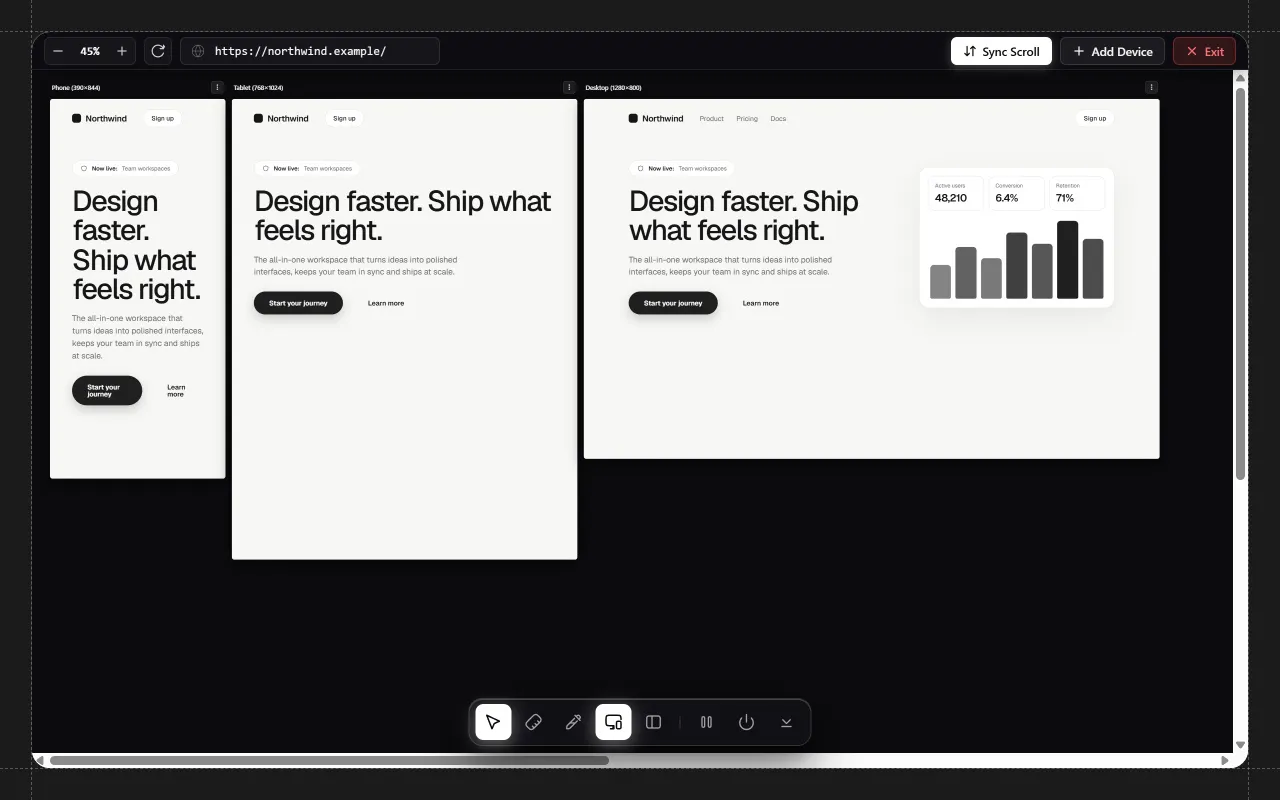
Task: Open Tablet device options menu (three dots)
Action: 569,87
